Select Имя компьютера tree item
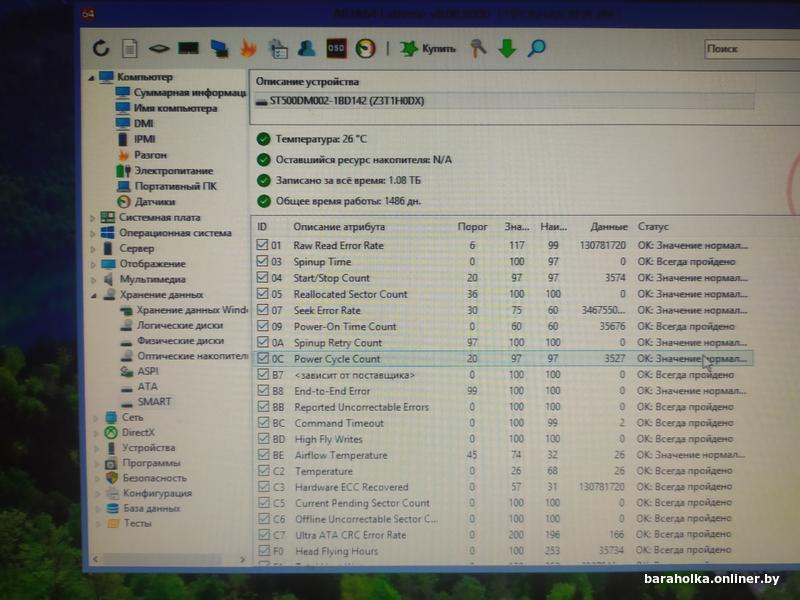Screen dimensions: 800x600 pyautogui.click(x=176, y=108)
